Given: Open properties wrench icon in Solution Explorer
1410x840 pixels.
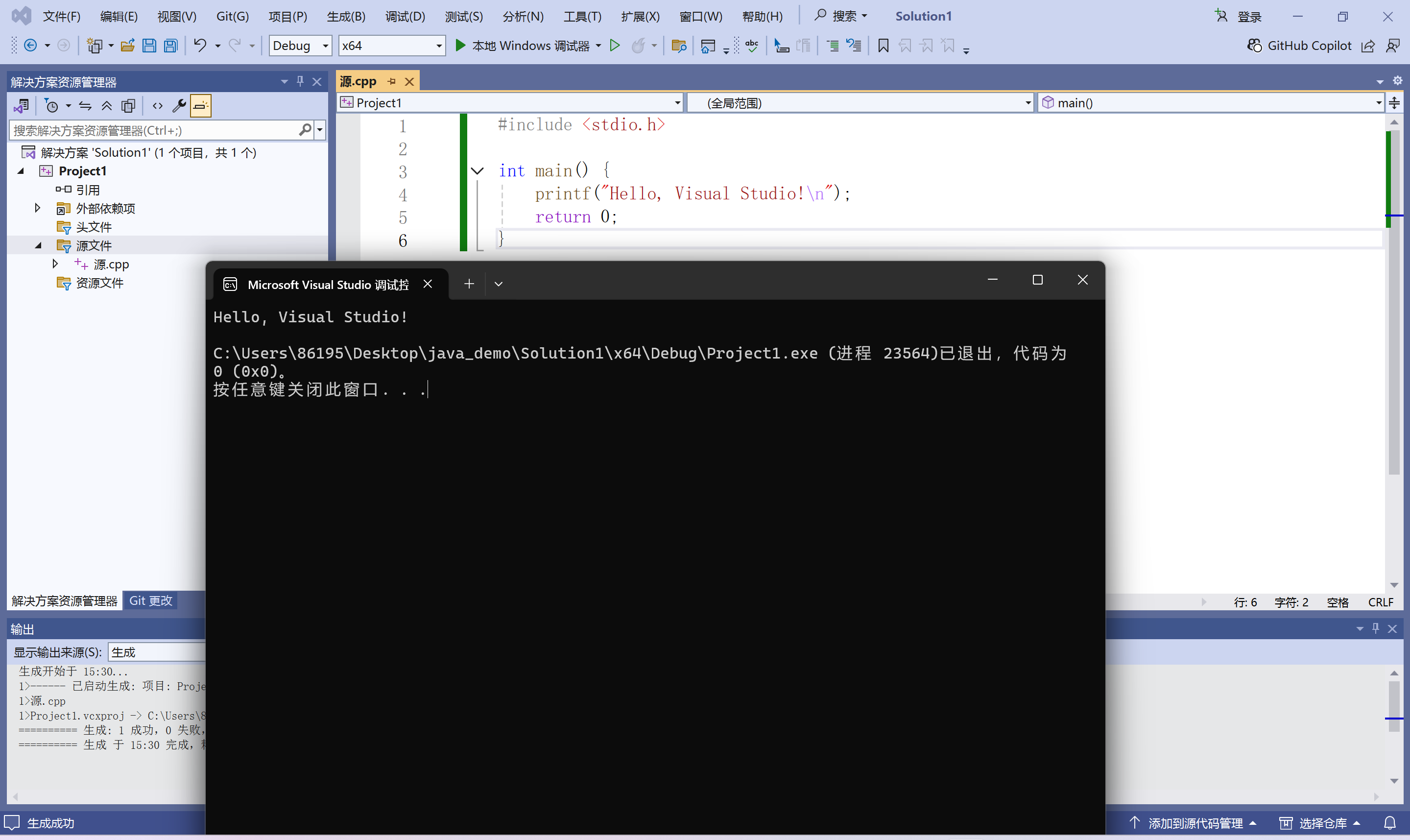Looking at the screenshot, I should pos(179,106).
